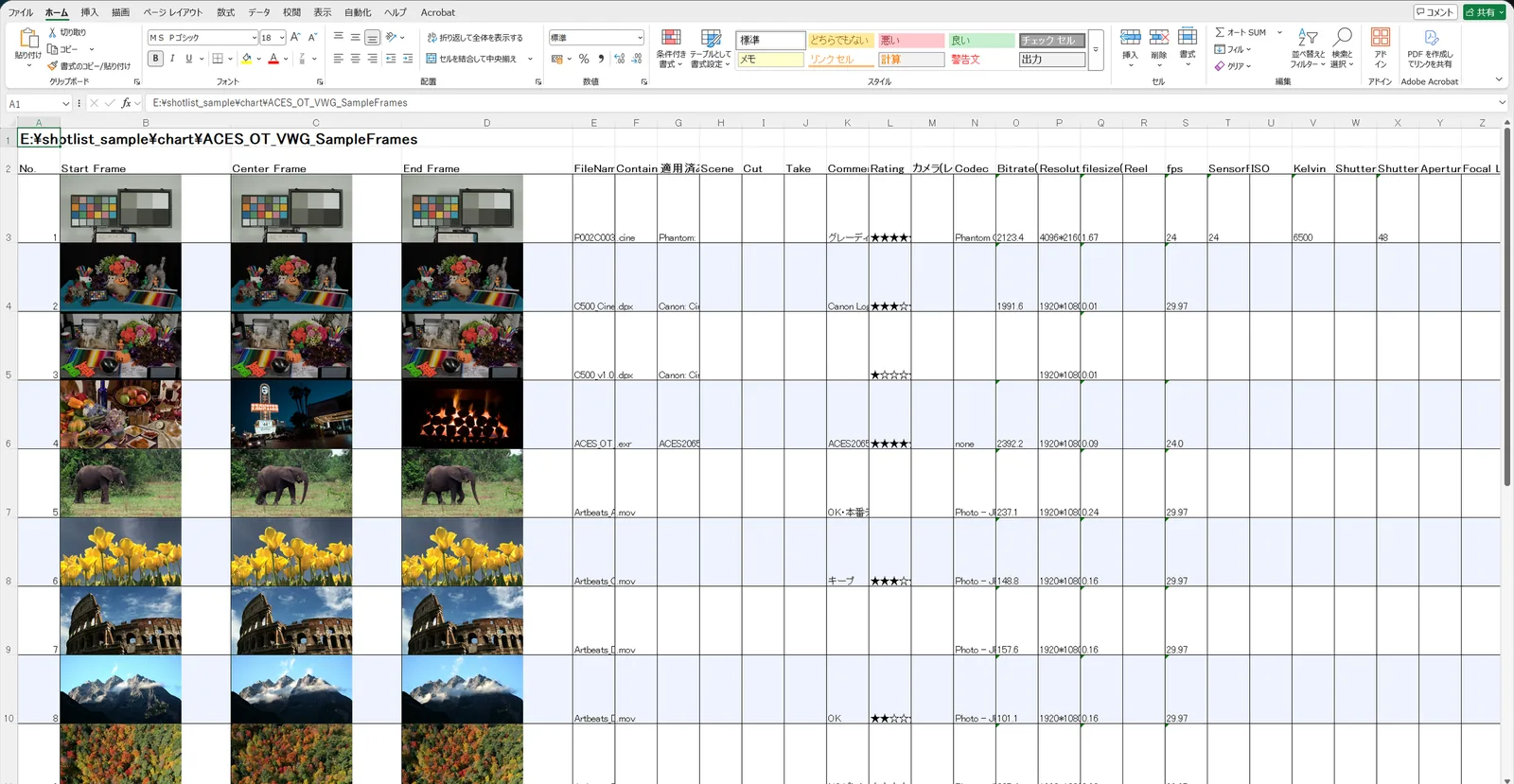Toggle center horizontal alignment
Image resolution: width=1514 pixels, height=784 pixels.
(355, 59)
